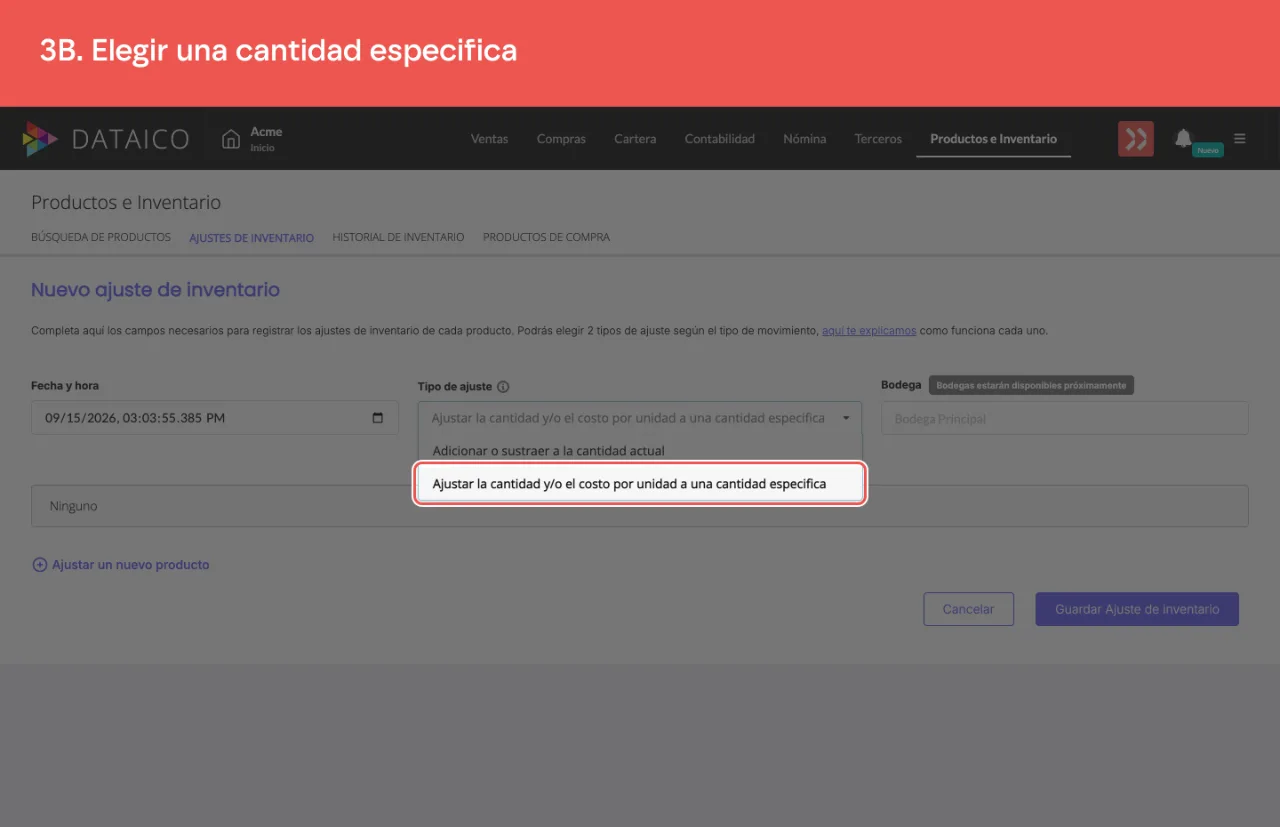Open the Cartera menu
1280x827 pixels.
click(x=635, y=139)
